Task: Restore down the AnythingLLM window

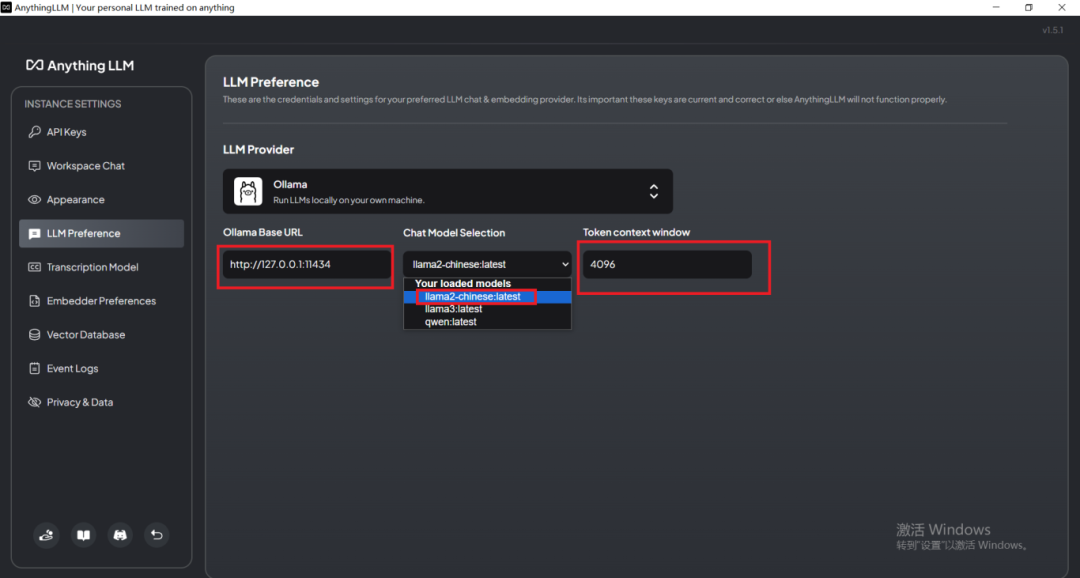Action: 1028,8
